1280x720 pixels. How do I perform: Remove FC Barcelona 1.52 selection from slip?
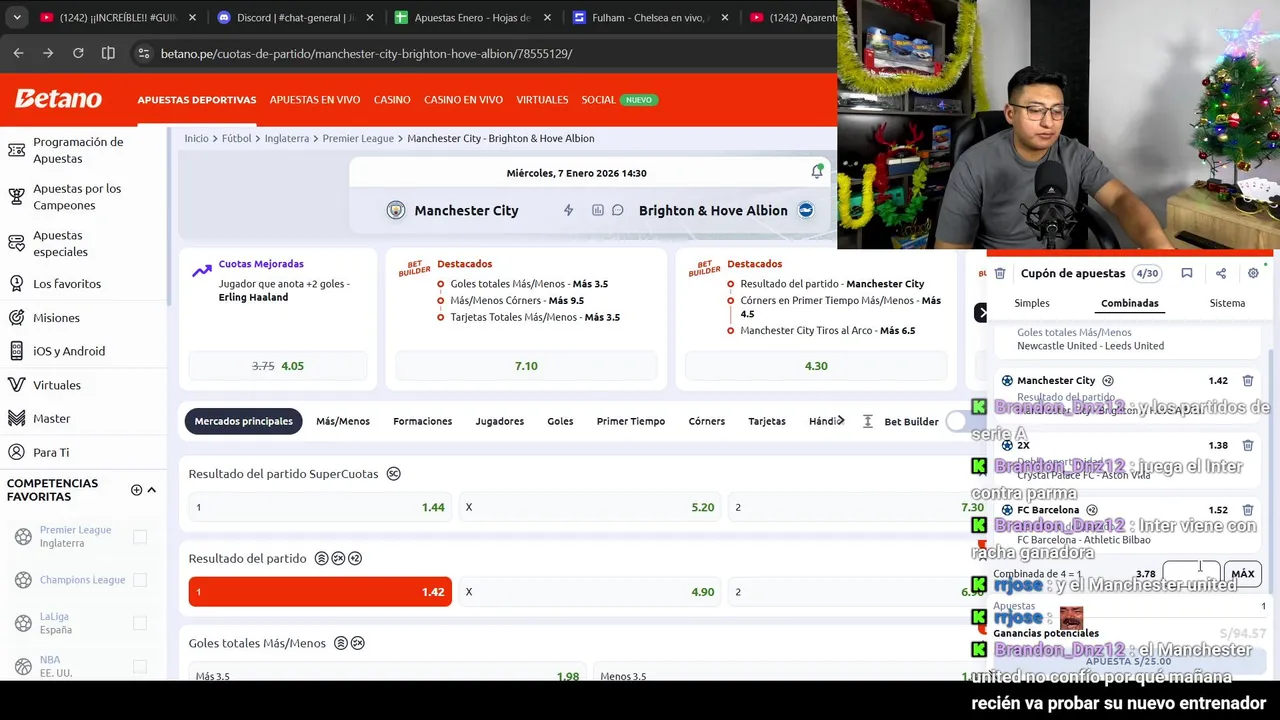(1248, 510)
